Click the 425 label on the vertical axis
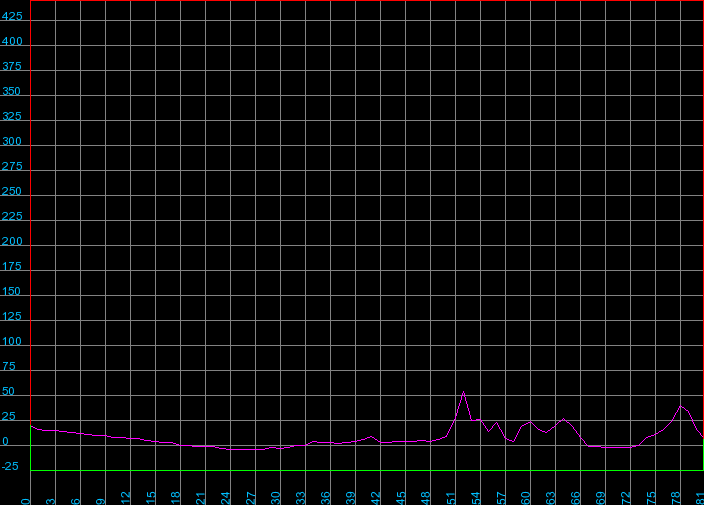Viewport: 704px width, 505px height. (x=12, y=17)
